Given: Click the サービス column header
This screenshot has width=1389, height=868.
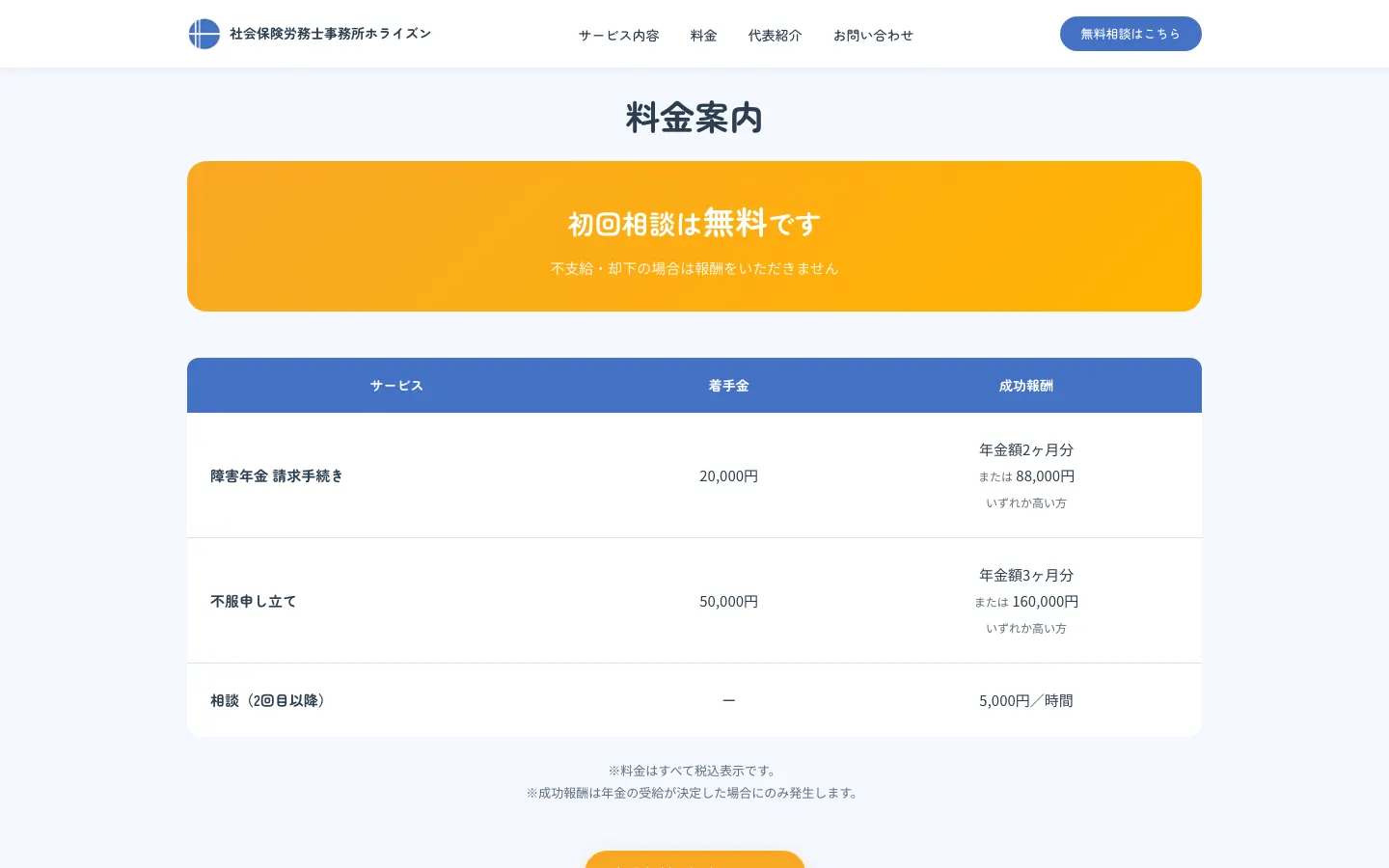Looking at the screenshot, I should [396, 386].
